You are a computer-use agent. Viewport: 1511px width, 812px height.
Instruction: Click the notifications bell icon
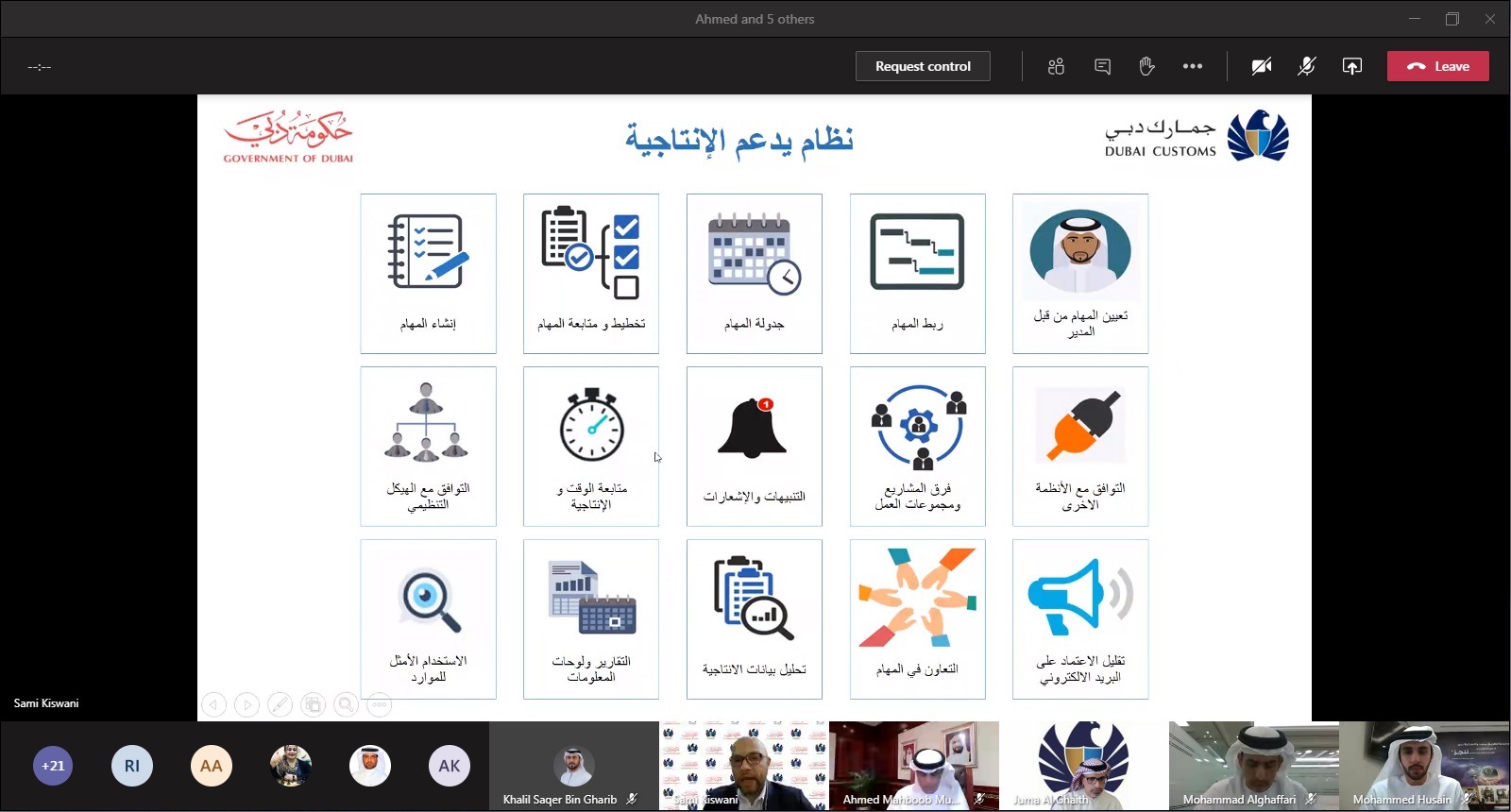753,428
